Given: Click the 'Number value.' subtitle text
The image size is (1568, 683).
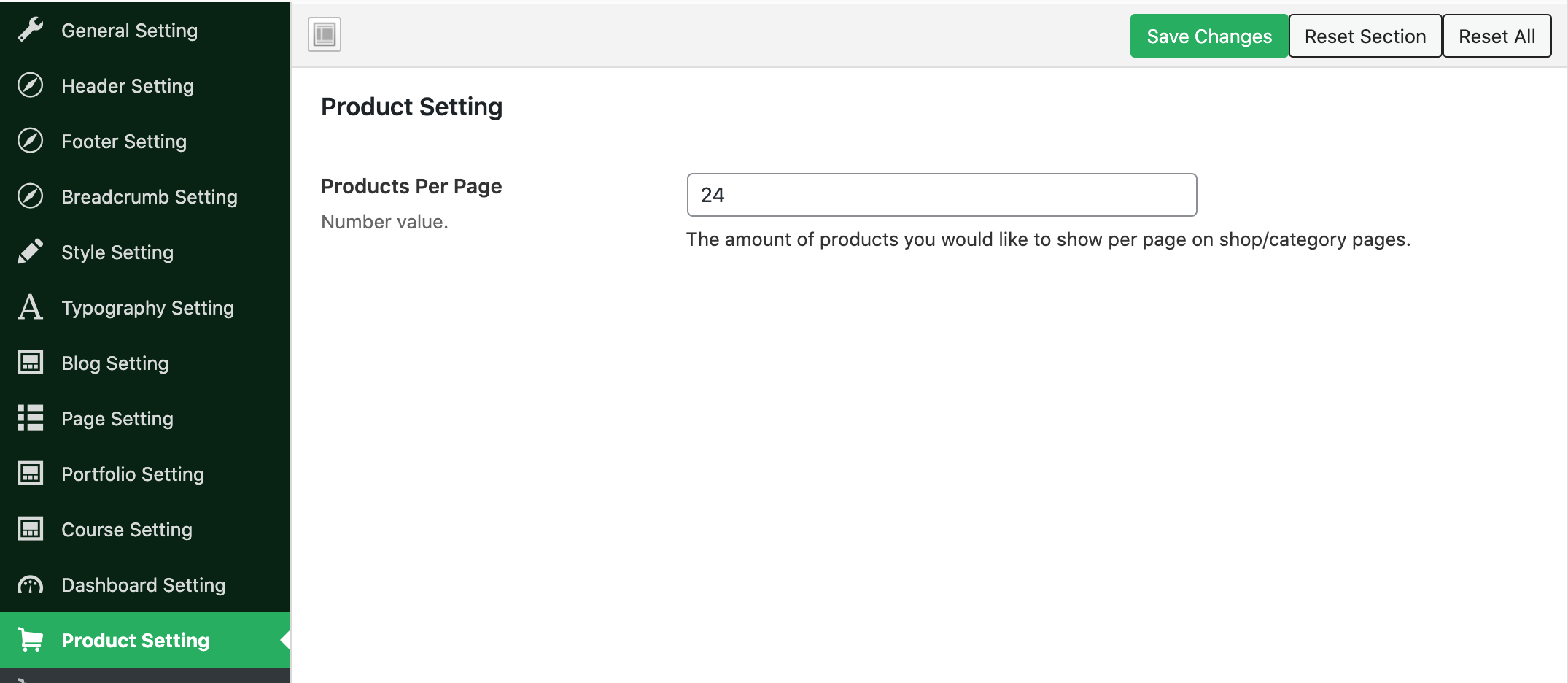Looking at the screenshot, I should click(384, 222).
